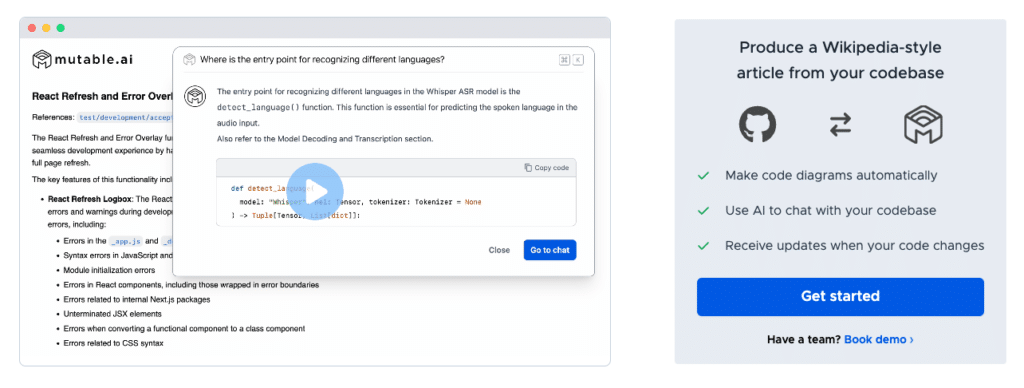The image size is (1024, 388).
Task: Click the Make code diagrams automatically text
Action: click(x=831, y=176)
